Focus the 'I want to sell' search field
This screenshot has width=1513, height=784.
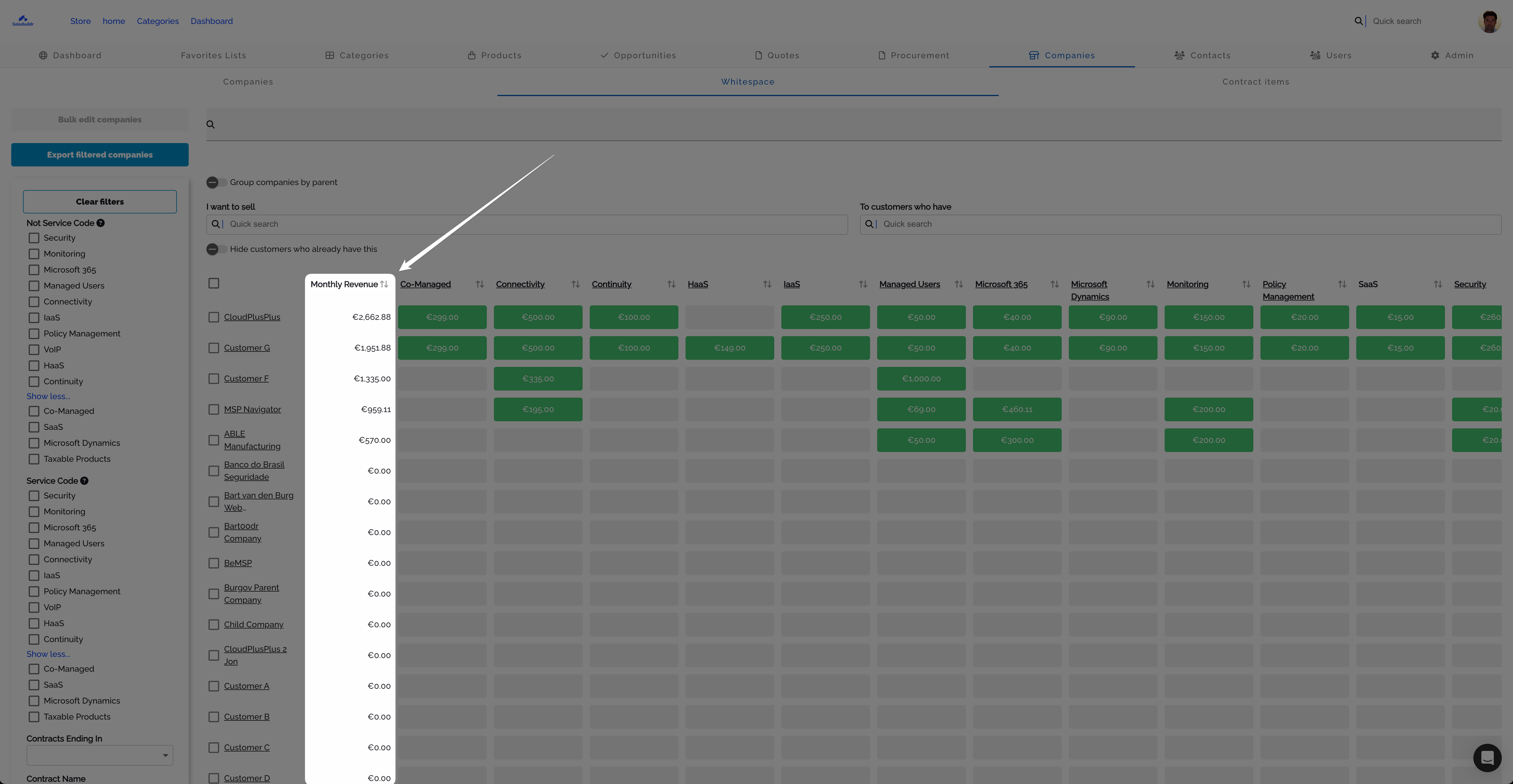(527, 224)
